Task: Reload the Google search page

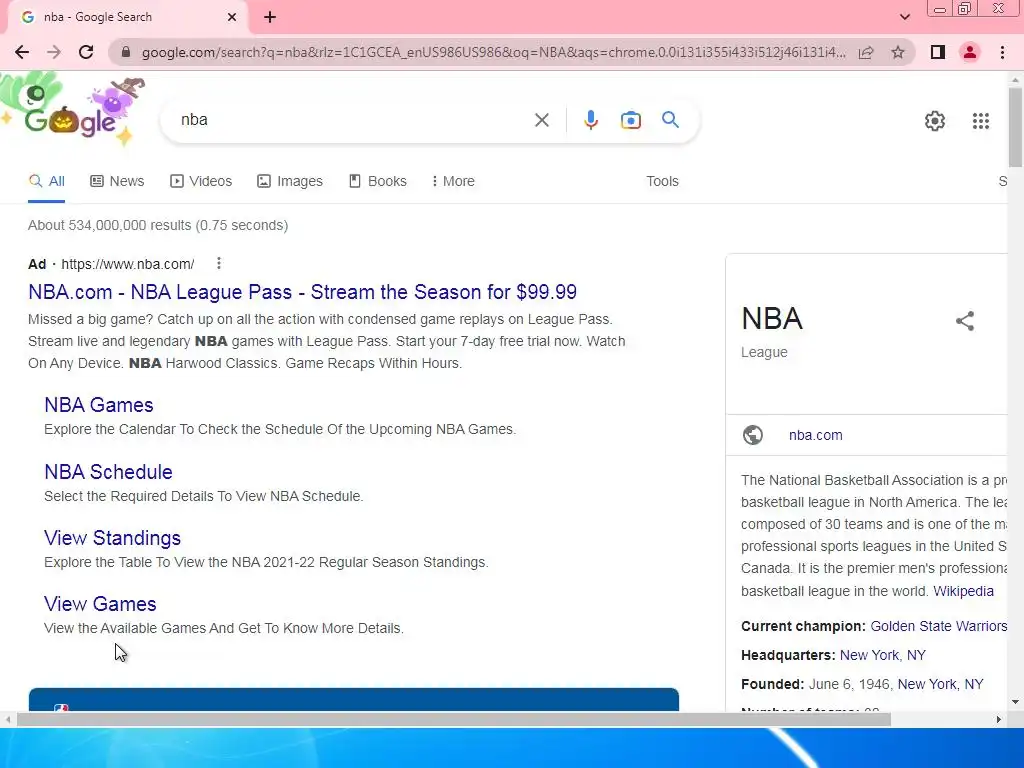Action: point(86,52)
